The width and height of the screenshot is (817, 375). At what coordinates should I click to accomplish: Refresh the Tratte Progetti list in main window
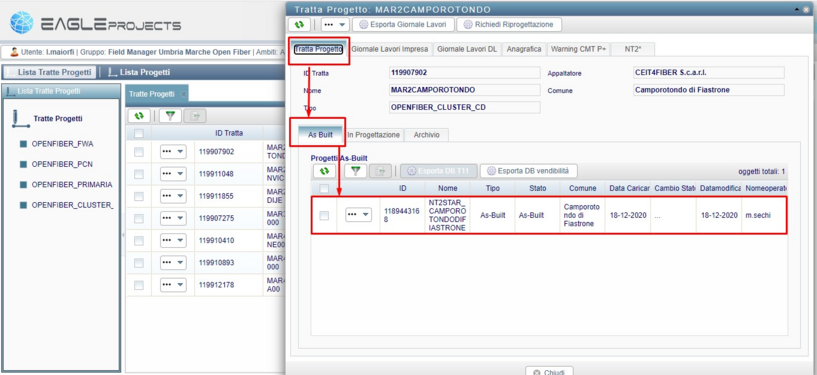click(139, 116)
